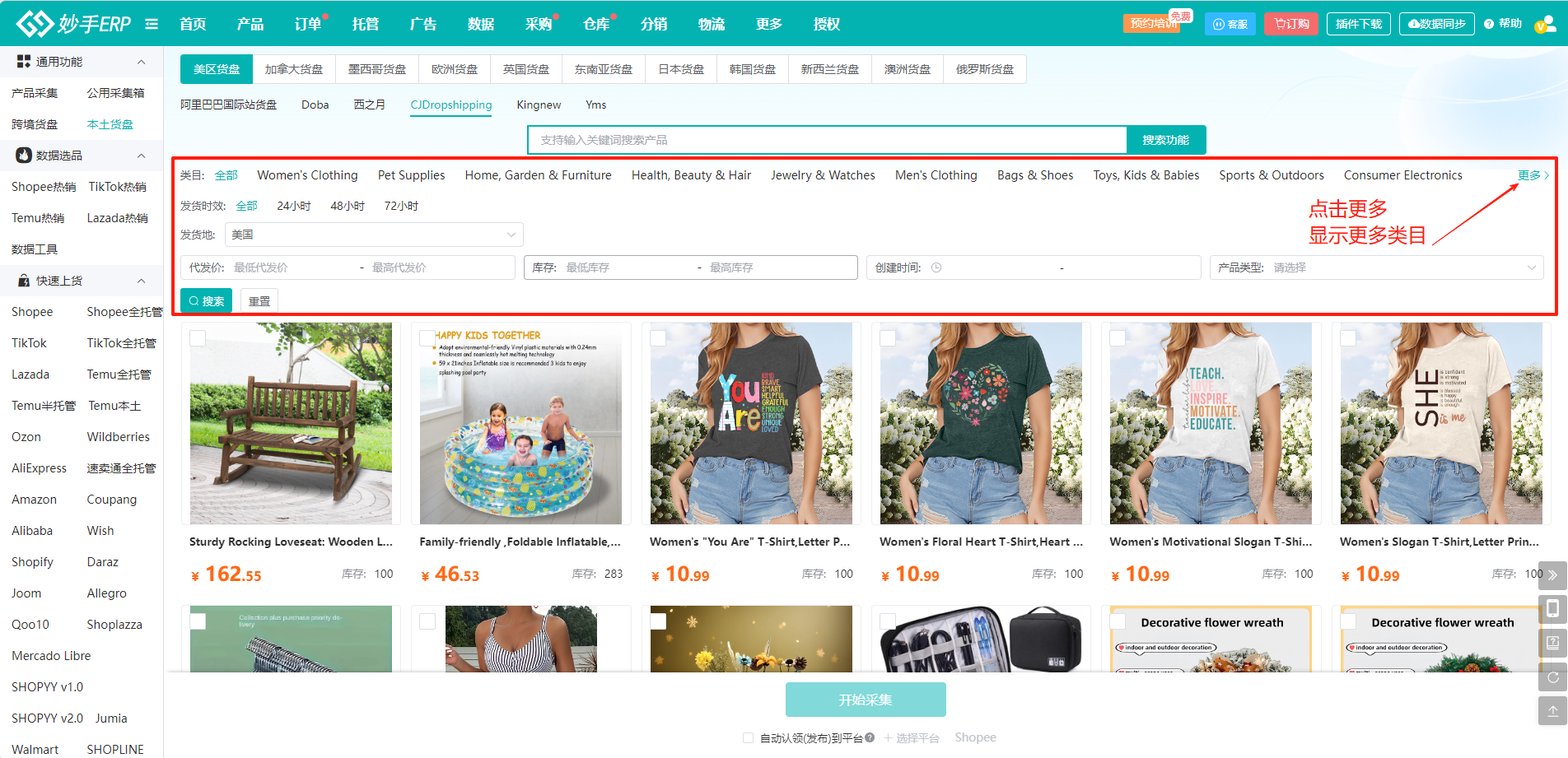Click the 数据同步 cloud sync button

click(1436, 24)
